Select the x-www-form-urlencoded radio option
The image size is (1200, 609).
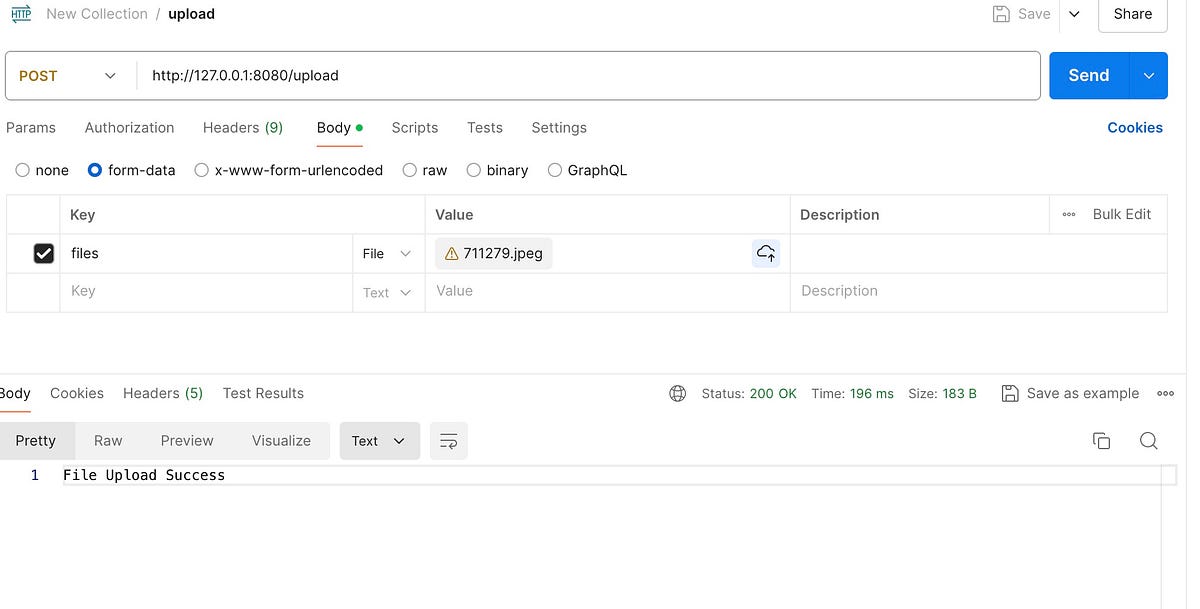(x=202, y=170)
